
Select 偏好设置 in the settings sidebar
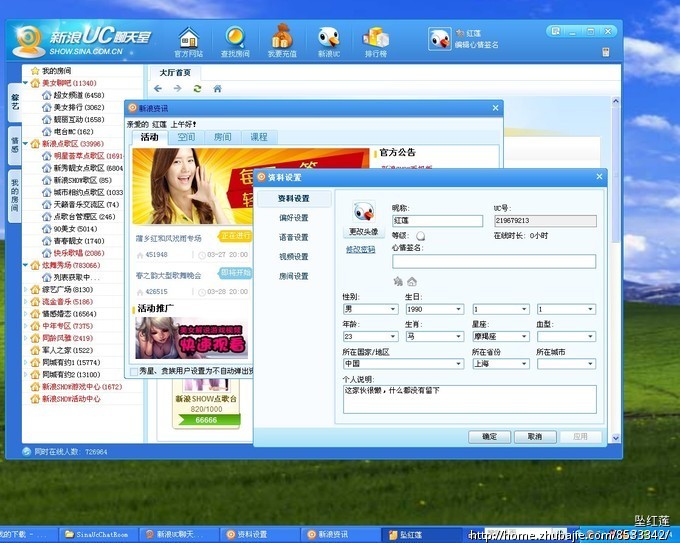pos(294,218)
